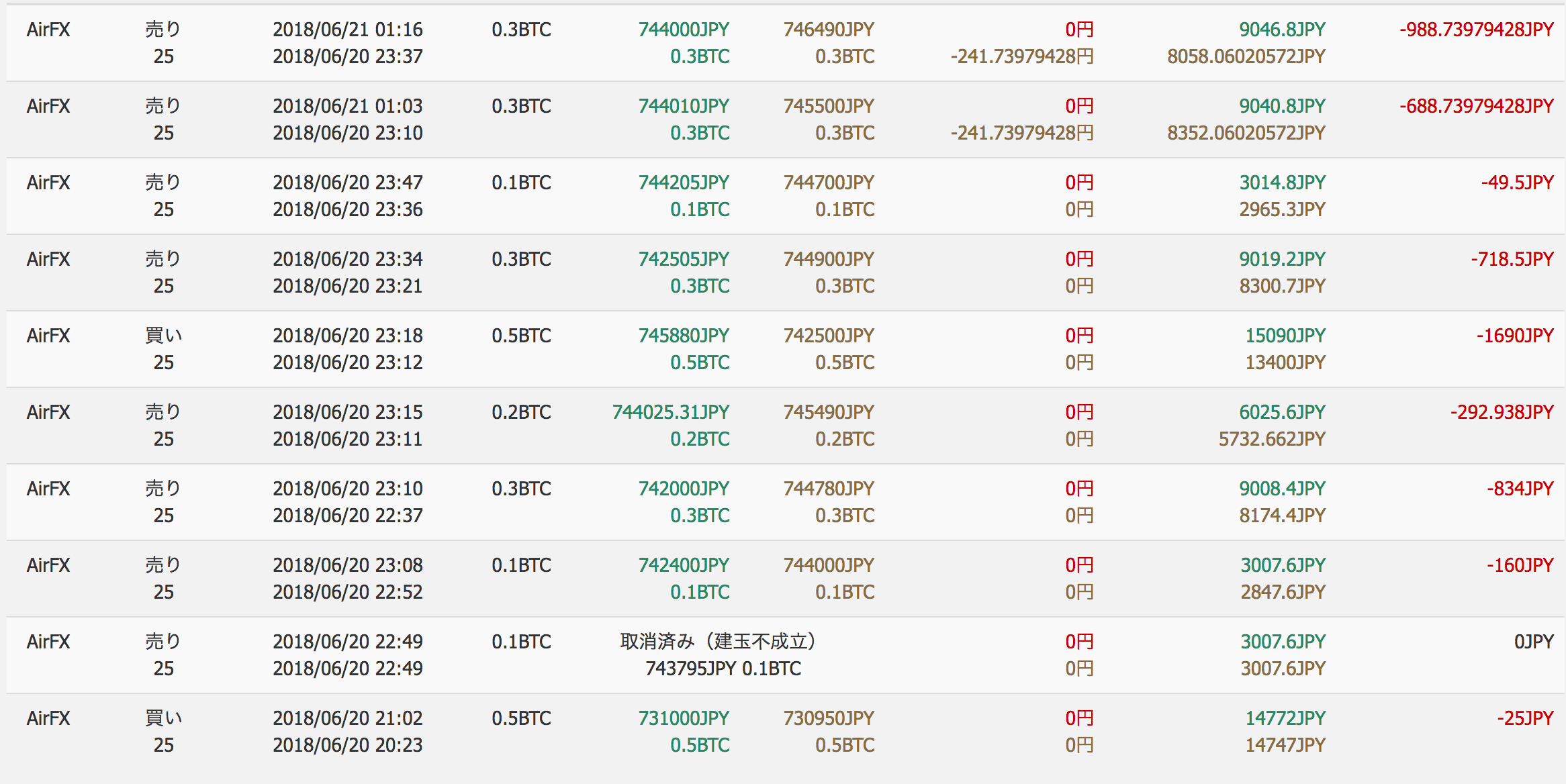Select the -160JPY loss value
Viewport: 1566px width, 784px height.
tap(1520, 565)
